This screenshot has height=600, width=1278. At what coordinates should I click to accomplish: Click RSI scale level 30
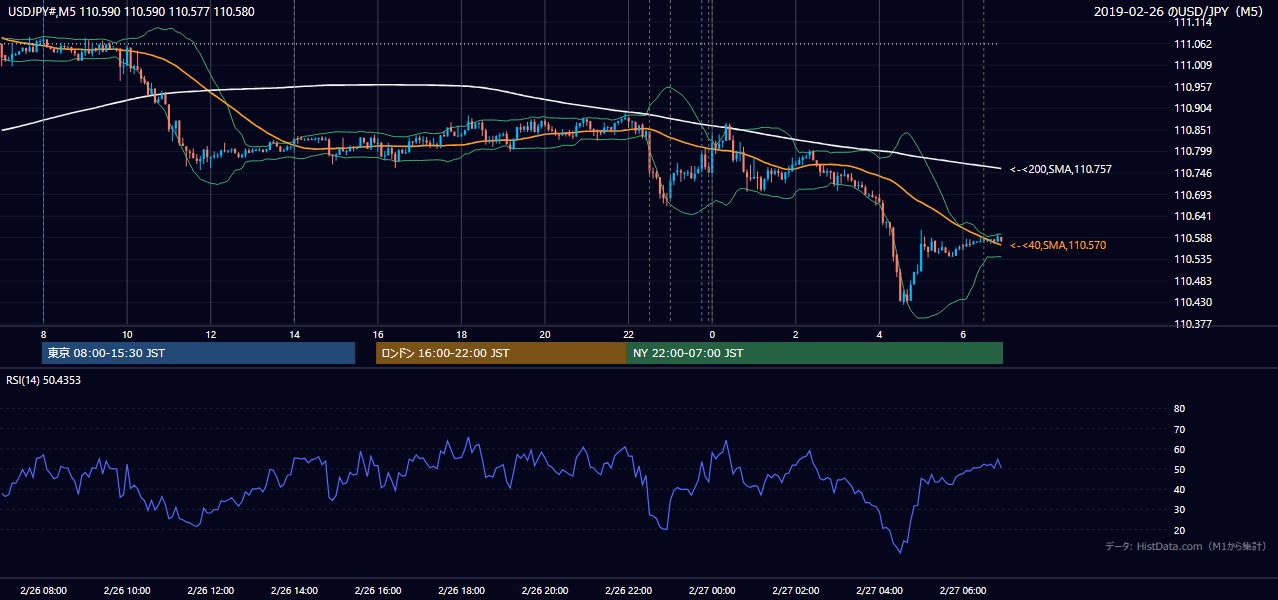tap(1179, 510)
